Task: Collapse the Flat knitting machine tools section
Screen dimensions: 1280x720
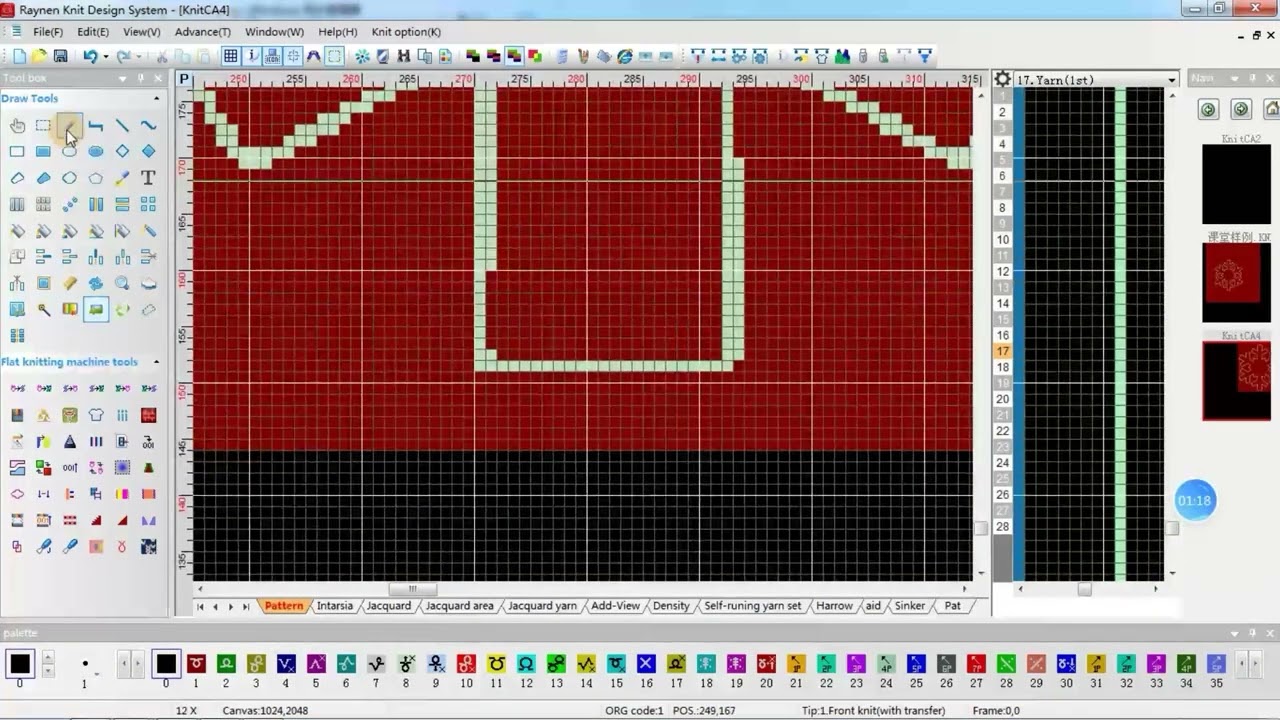Action: pos(156,362)
